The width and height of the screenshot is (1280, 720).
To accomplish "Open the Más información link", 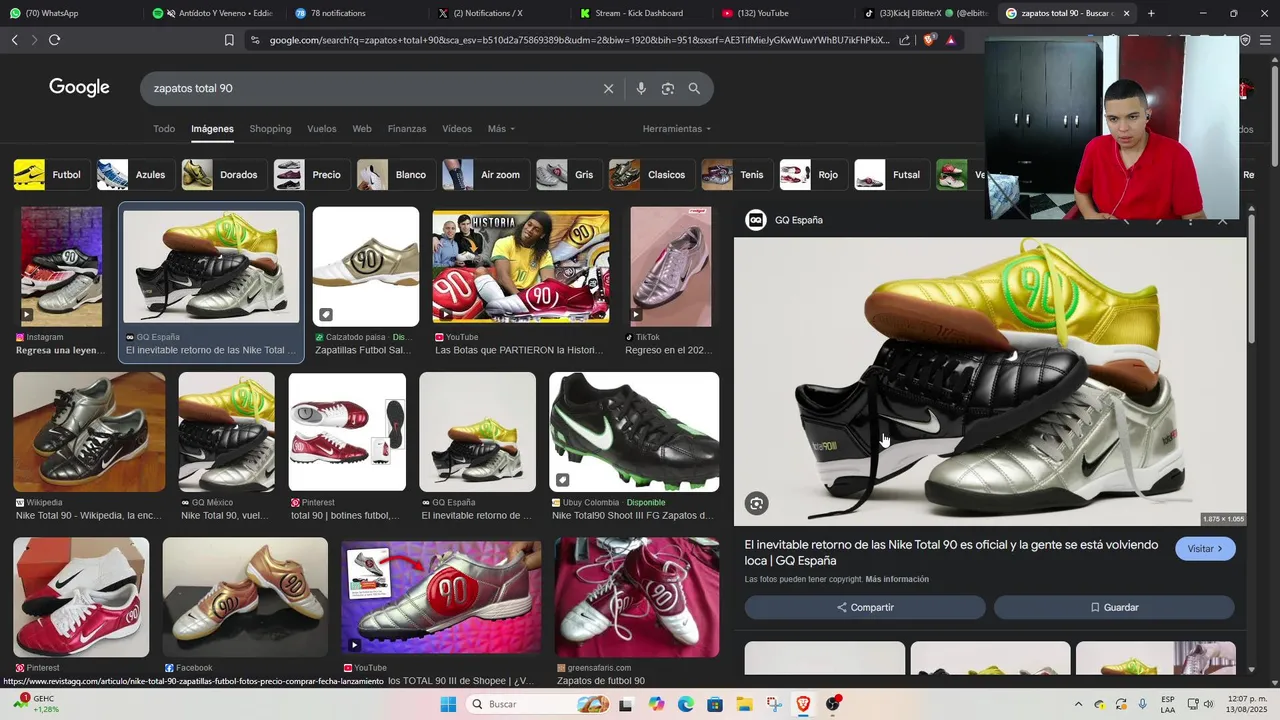I will click(897, 579).
